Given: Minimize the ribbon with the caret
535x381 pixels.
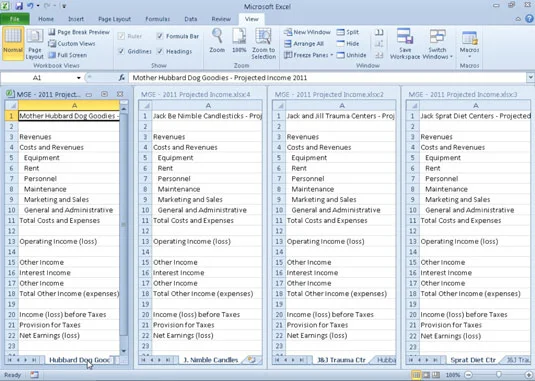Looking at the screenshot, I should (518, 19).
